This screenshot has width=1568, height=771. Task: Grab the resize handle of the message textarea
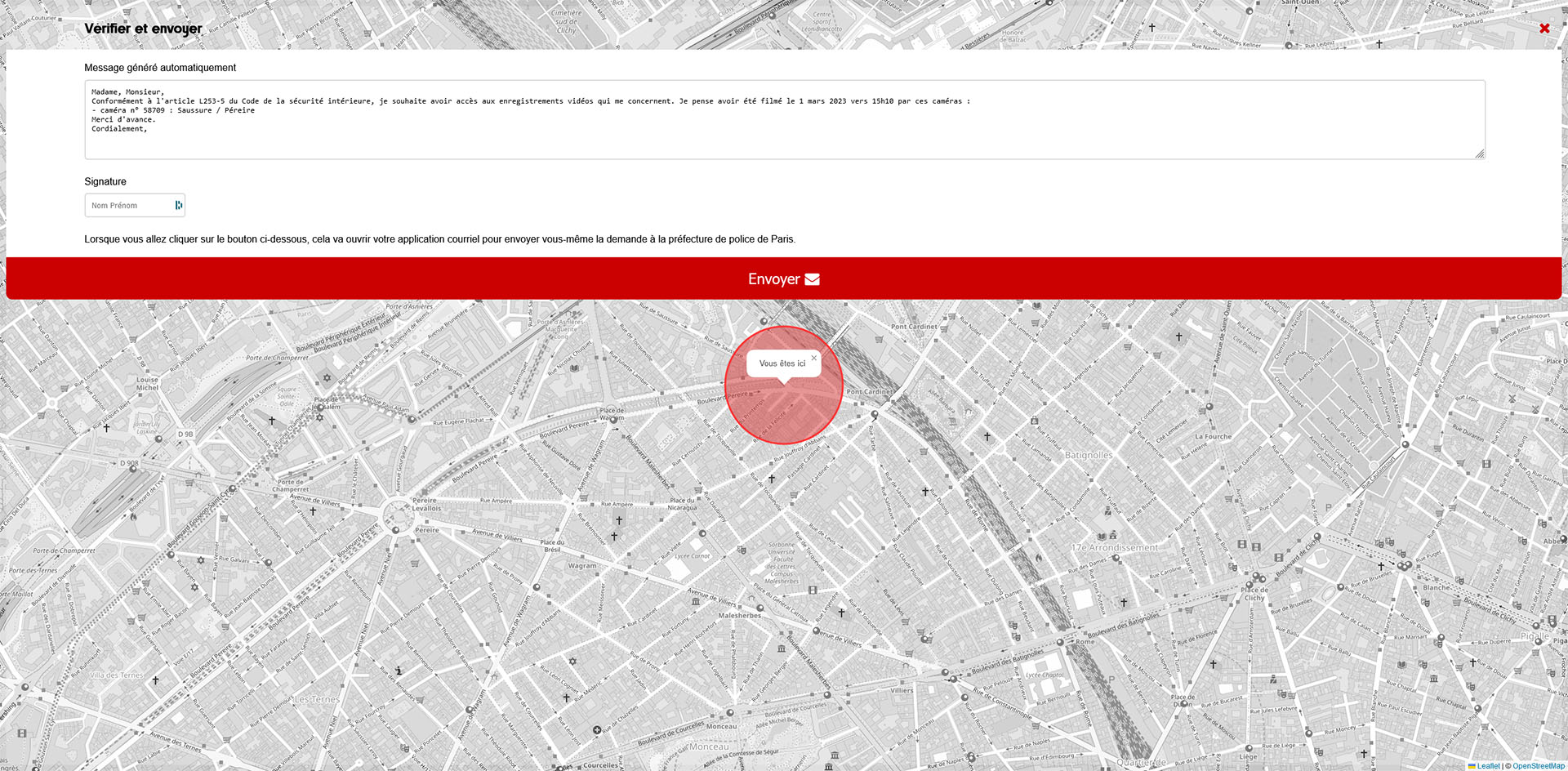tap(1480, 154)
